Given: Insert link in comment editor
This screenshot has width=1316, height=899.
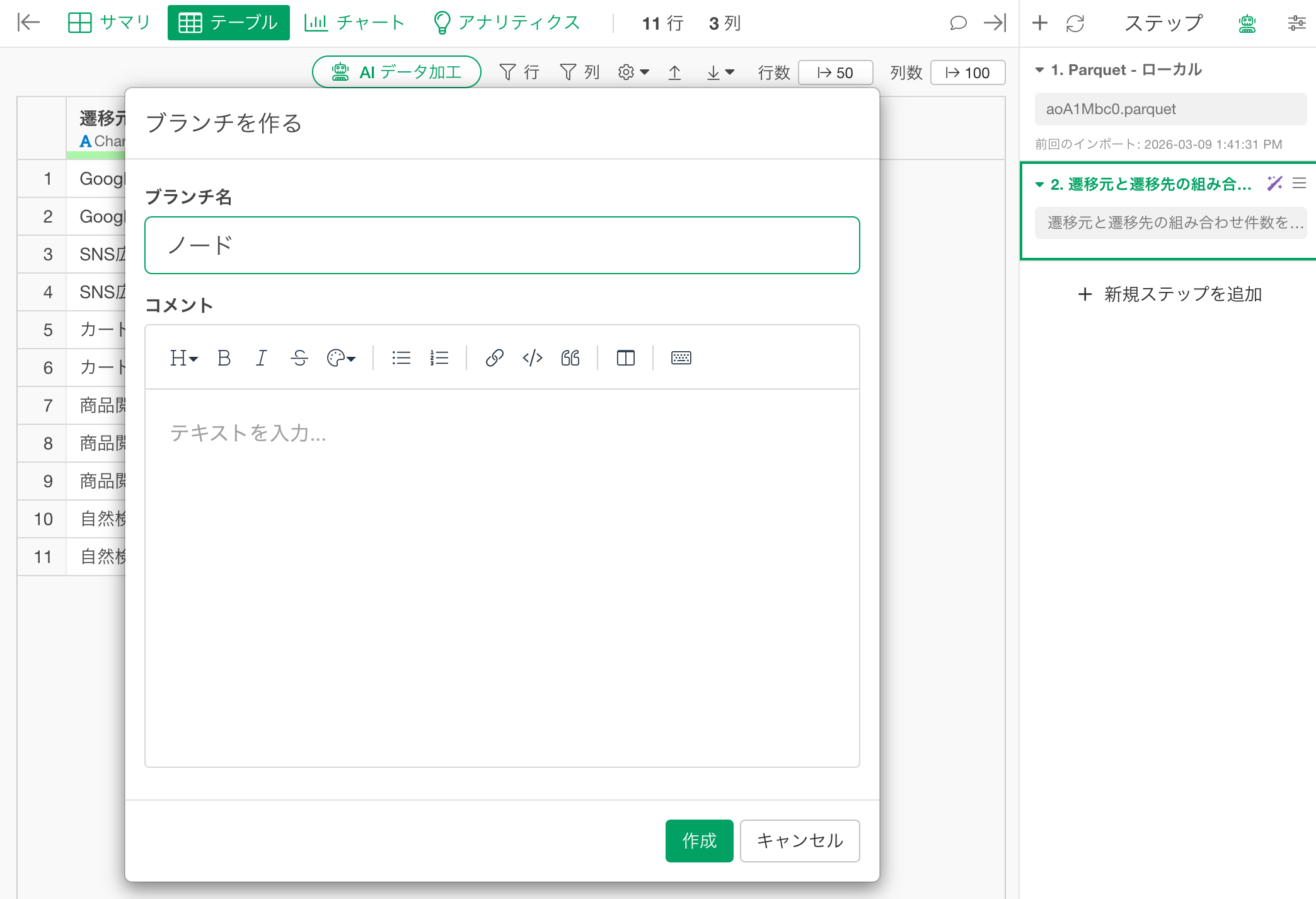Looking at the screenshot, I should pos(494,358).
